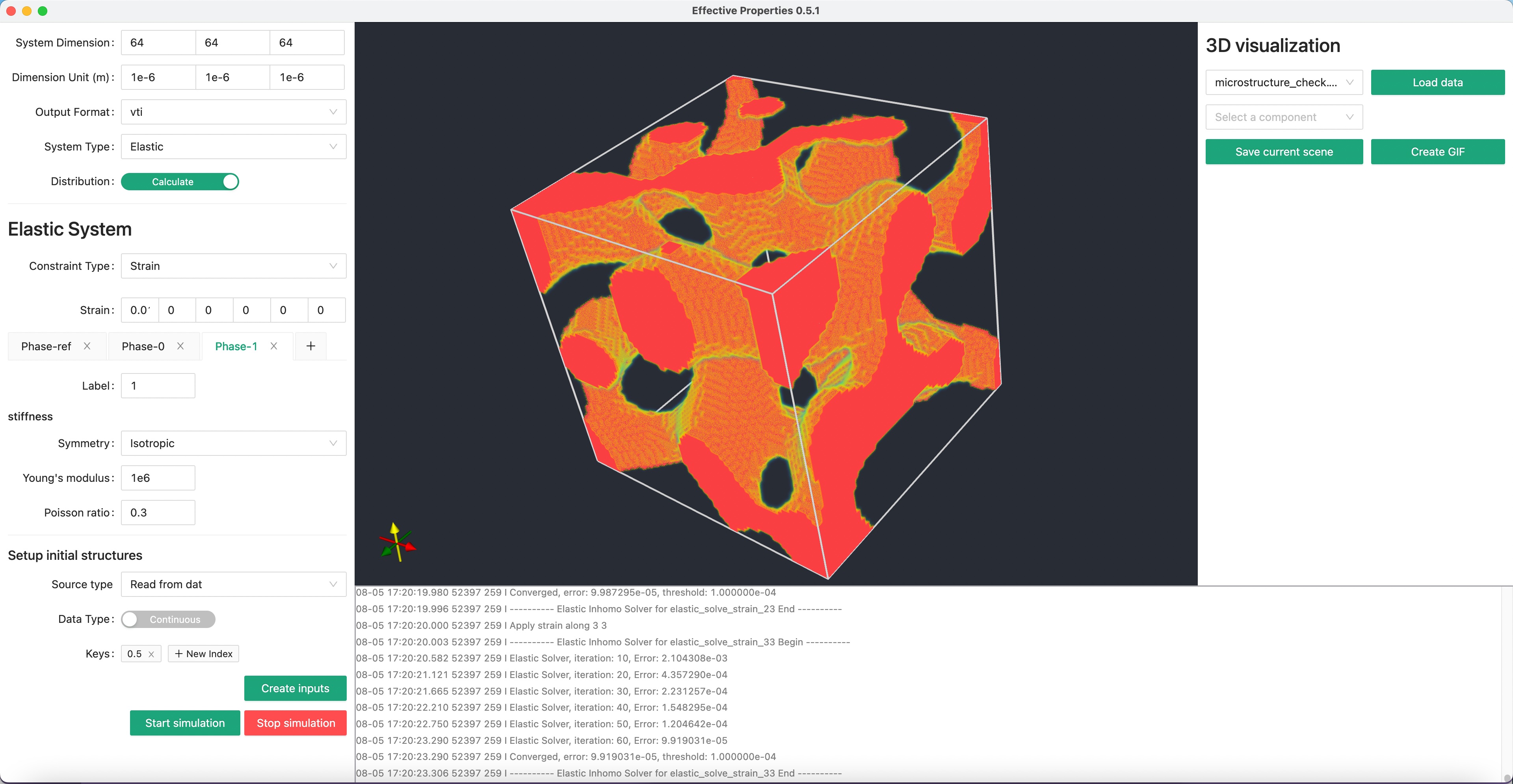Remove the 0.5 key tag
Viewport: 1513px width, 784px height.
(x=151, y=654)
